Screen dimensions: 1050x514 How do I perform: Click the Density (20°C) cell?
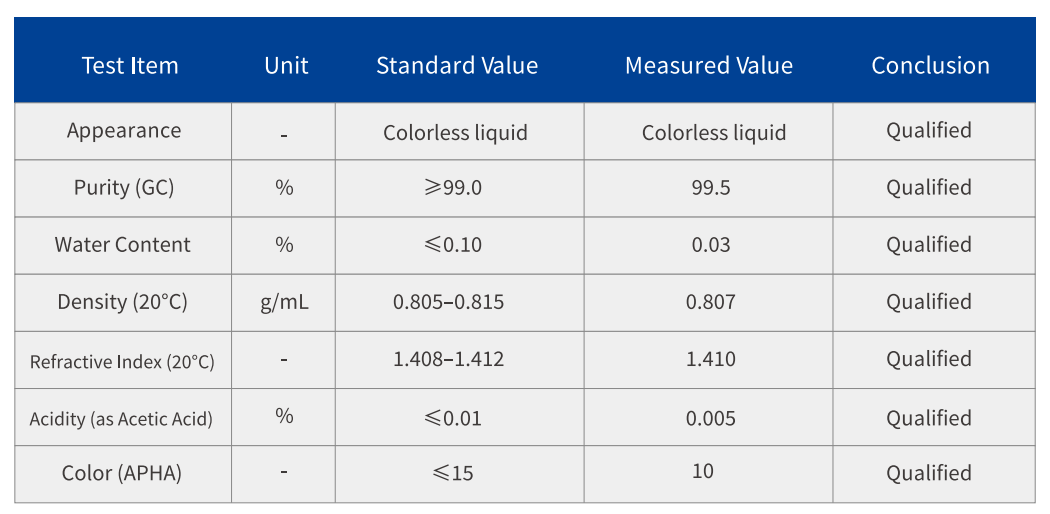pos(122,302)
